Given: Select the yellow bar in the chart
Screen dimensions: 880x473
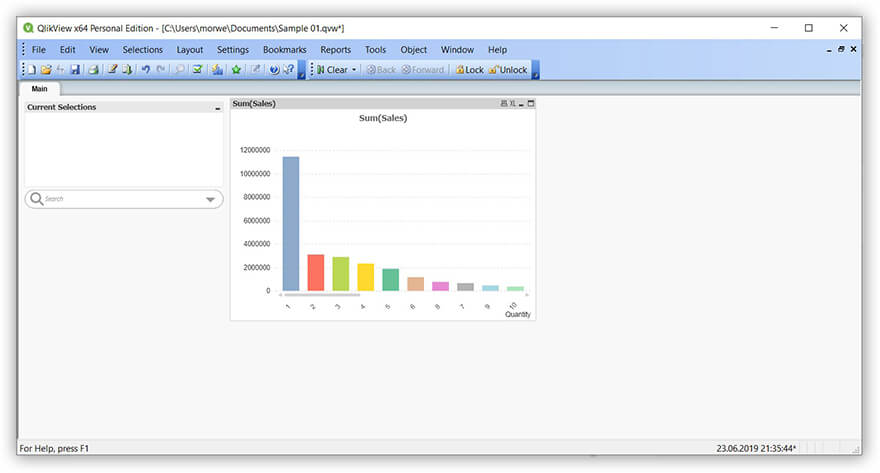Looking at the screenshot, I should pyautogui.click(x=365, y=277).
